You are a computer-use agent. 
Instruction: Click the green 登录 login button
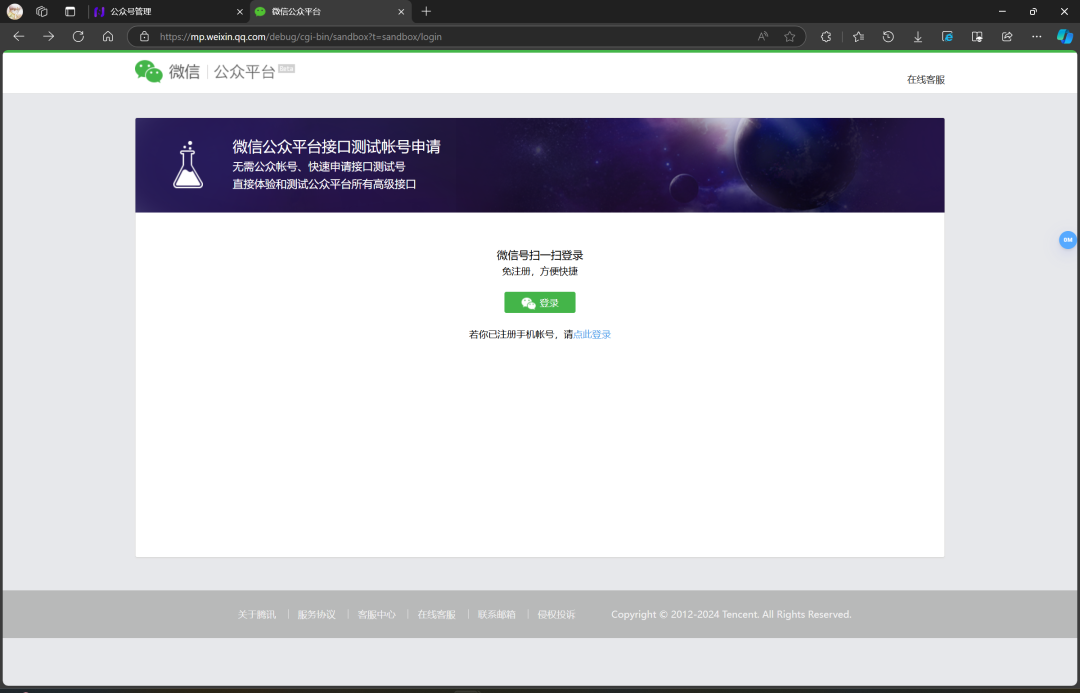[x=539, y=302]
